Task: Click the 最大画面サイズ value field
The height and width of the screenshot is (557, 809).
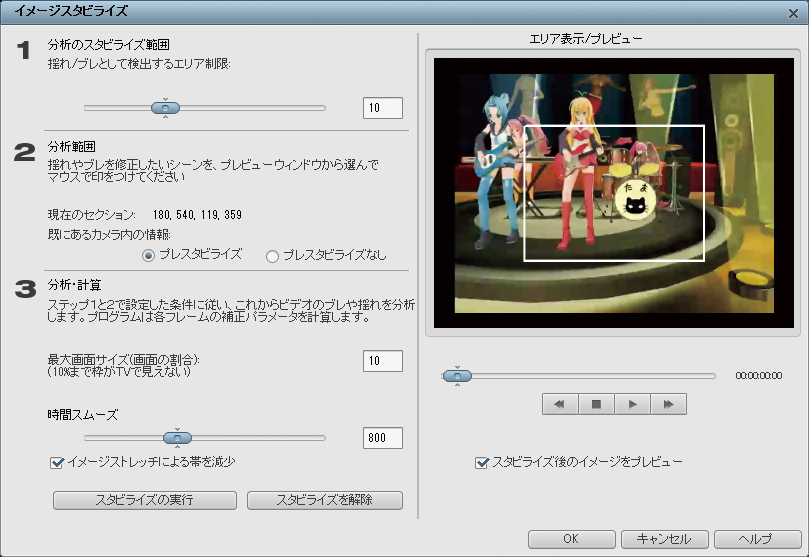Action: click(383, 361)
